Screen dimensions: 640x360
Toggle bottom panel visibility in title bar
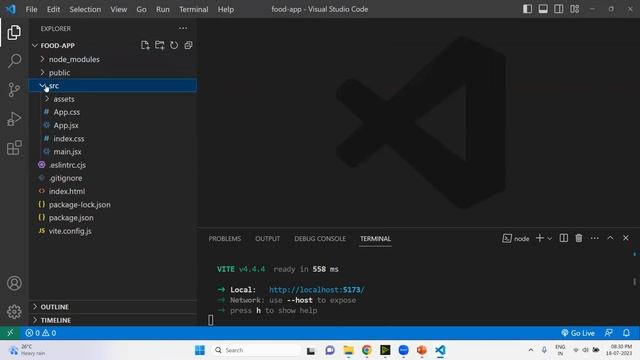pyautogui.click(x=543, y=9)
